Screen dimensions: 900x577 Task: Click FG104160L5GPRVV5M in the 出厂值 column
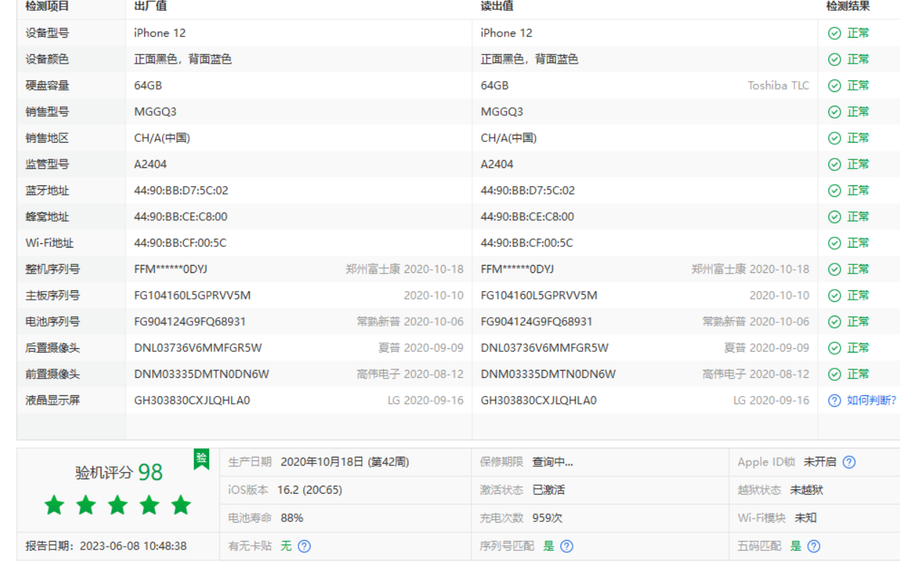pos(192,296)
